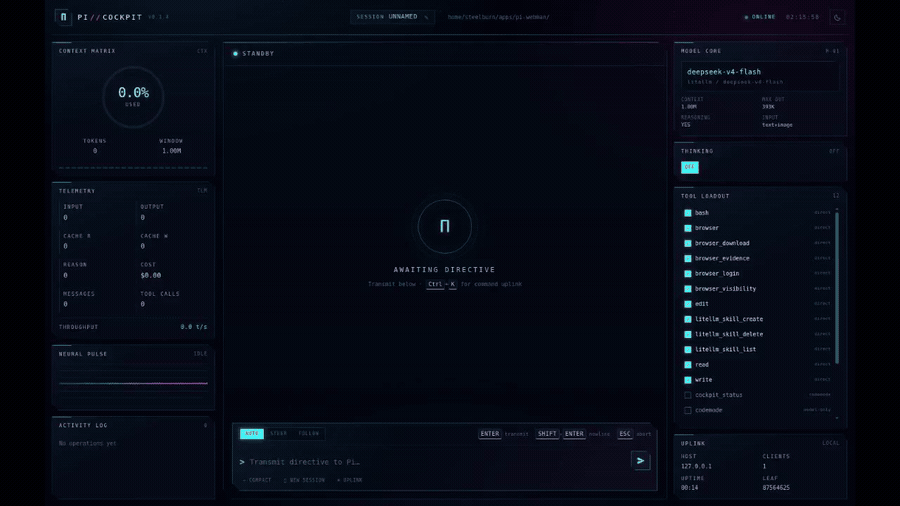Click the PI//COCKPIT title
This screenshot has height=506, width=900.
click(x=110, y=17)
